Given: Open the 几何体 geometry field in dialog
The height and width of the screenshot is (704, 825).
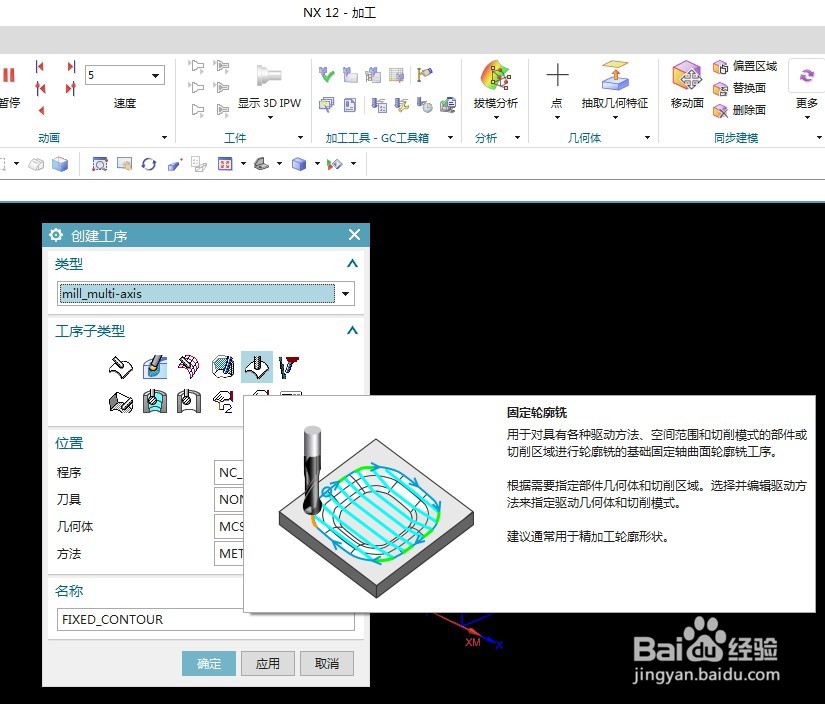Looking at the screenshot, I should (x=229, y=527).
